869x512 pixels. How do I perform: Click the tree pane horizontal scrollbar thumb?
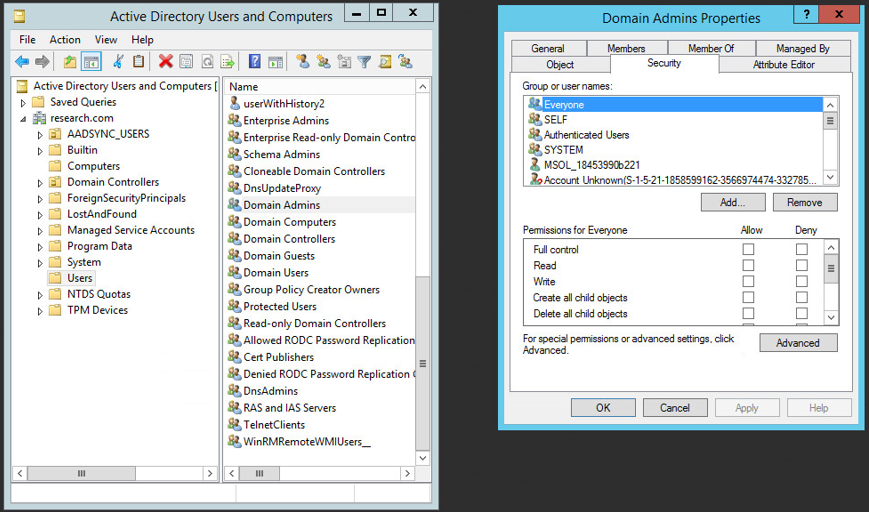tap(81, 473)
